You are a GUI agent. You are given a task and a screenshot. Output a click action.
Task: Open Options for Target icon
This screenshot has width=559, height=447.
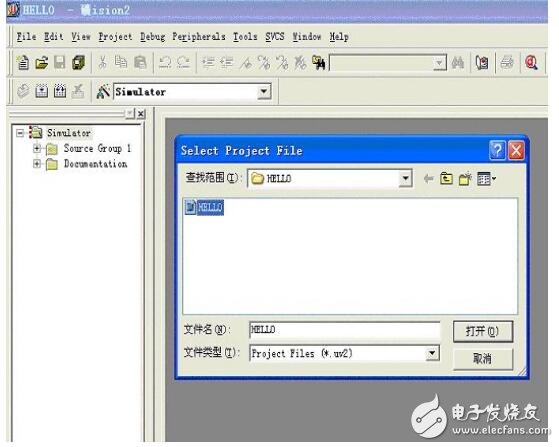click(103, 92)
